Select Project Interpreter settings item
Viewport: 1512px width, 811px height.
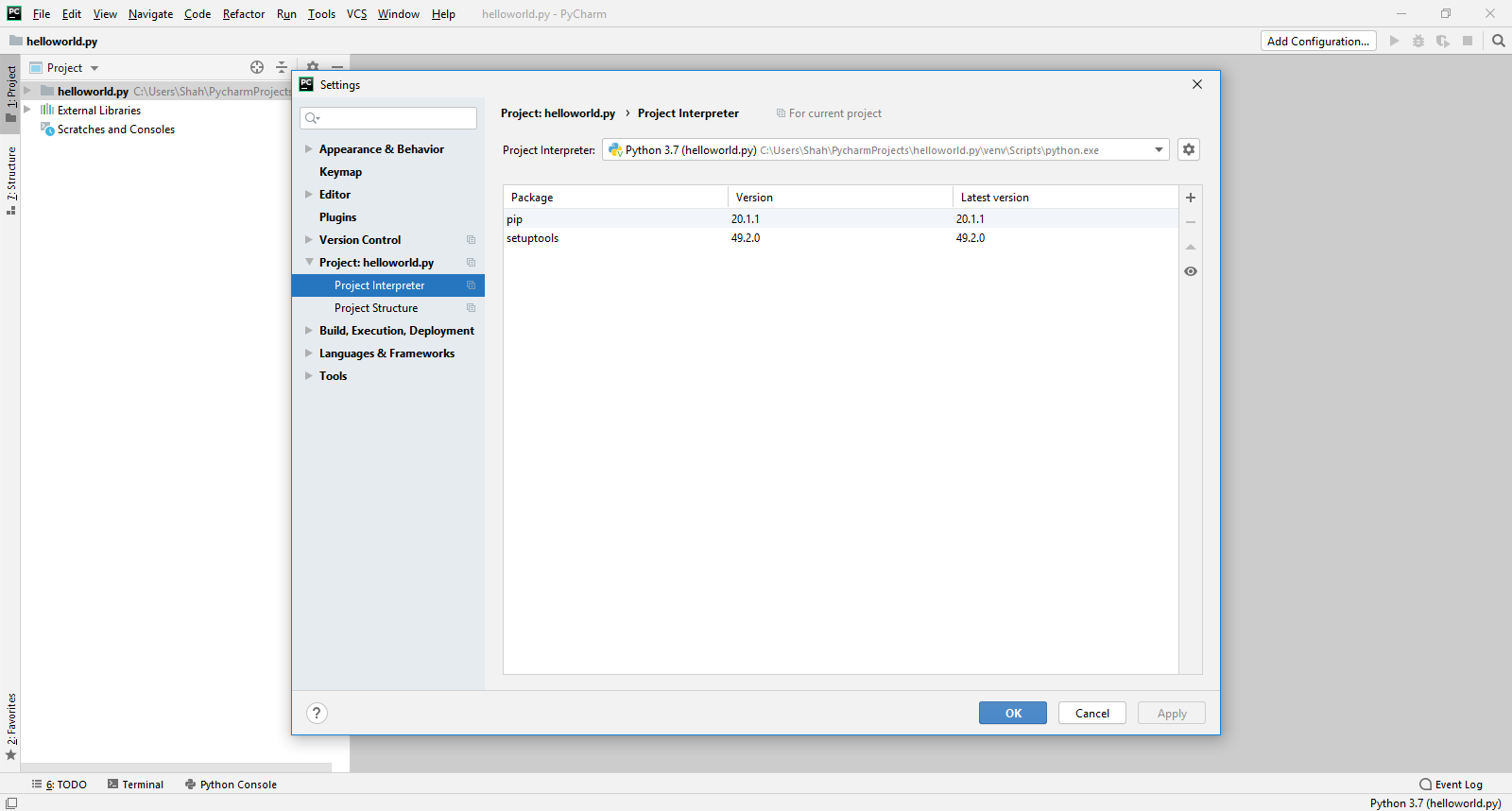(388, 285)
